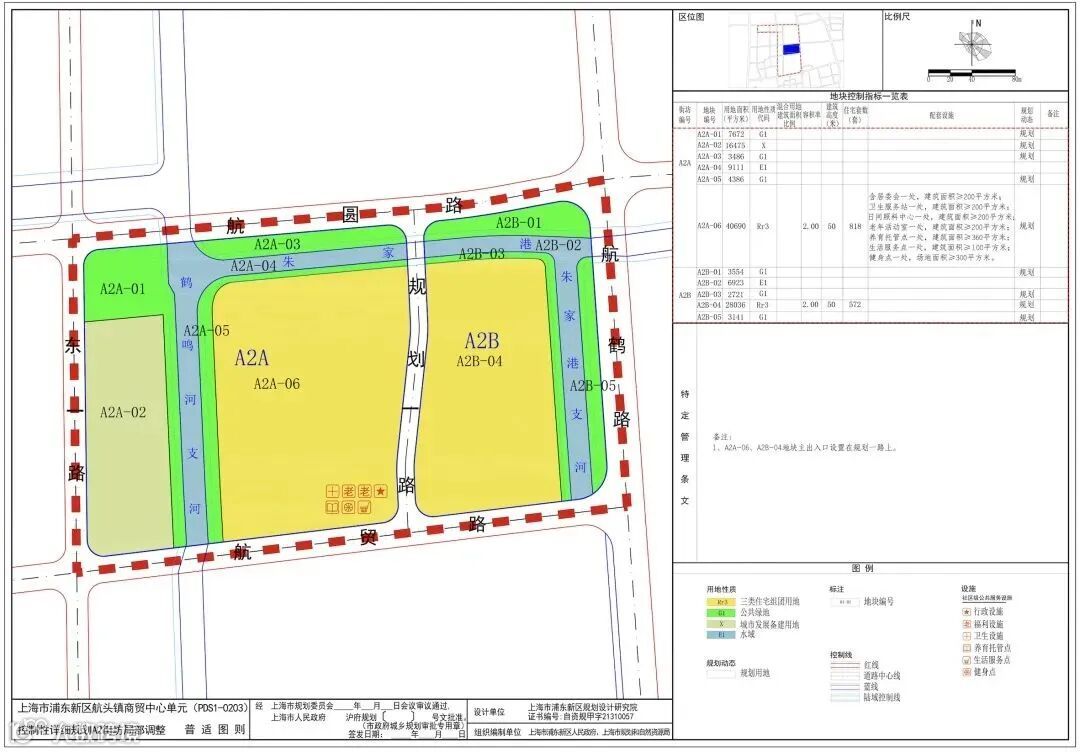Click the 地块编号 sample label box in the legend
Image resolution: width=1080 pixels, height=752 pixels.
click(x=844, y=601)
